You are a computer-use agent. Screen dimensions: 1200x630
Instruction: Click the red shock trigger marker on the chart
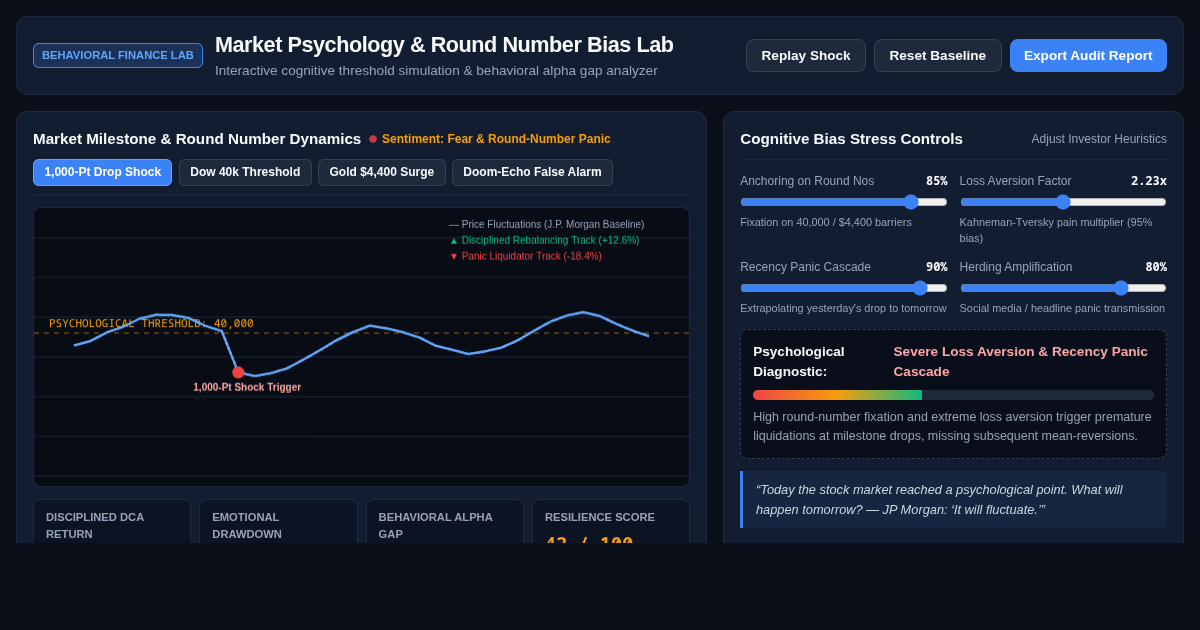238,372
